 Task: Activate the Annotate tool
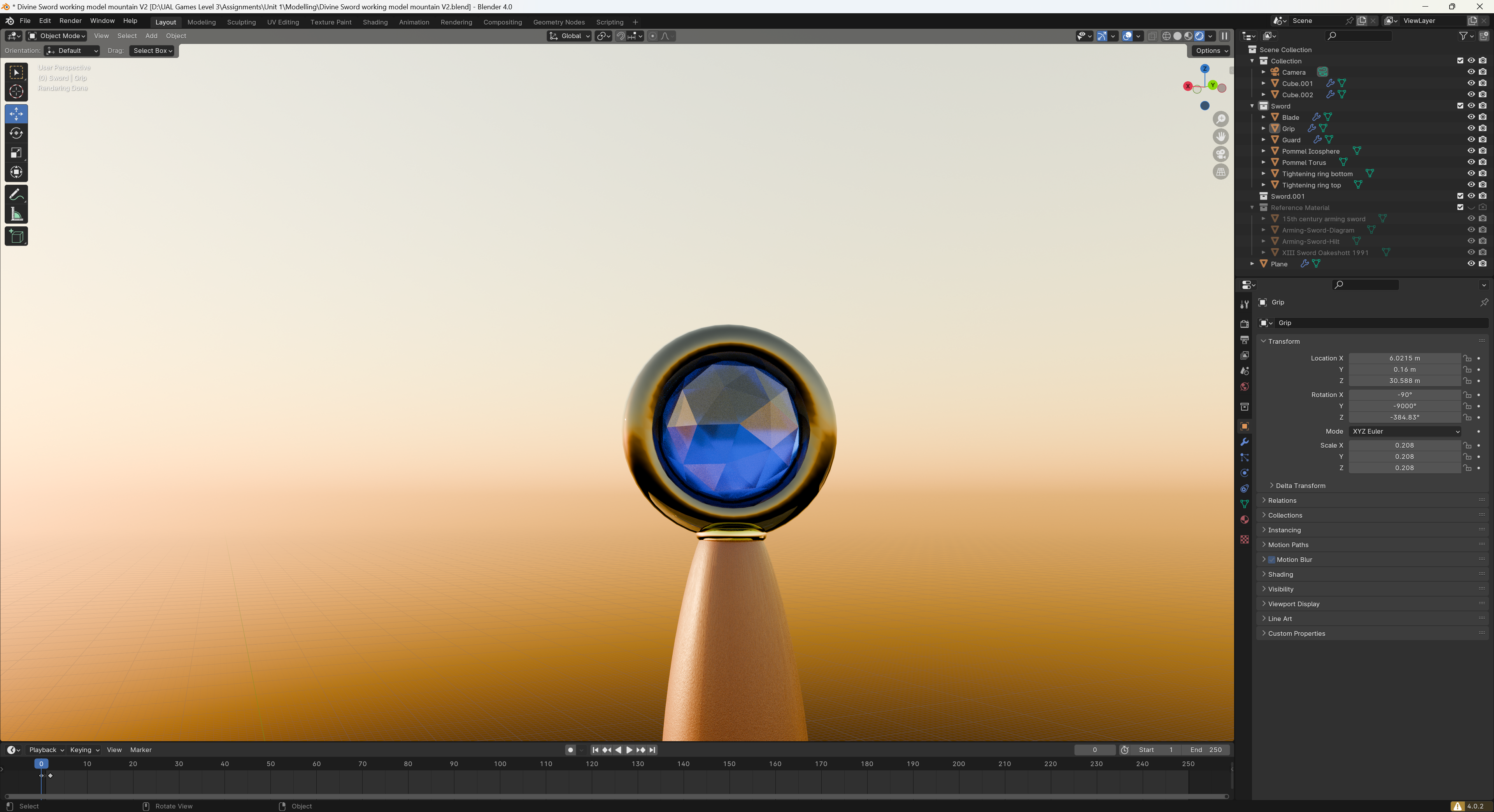coord(16,195)
